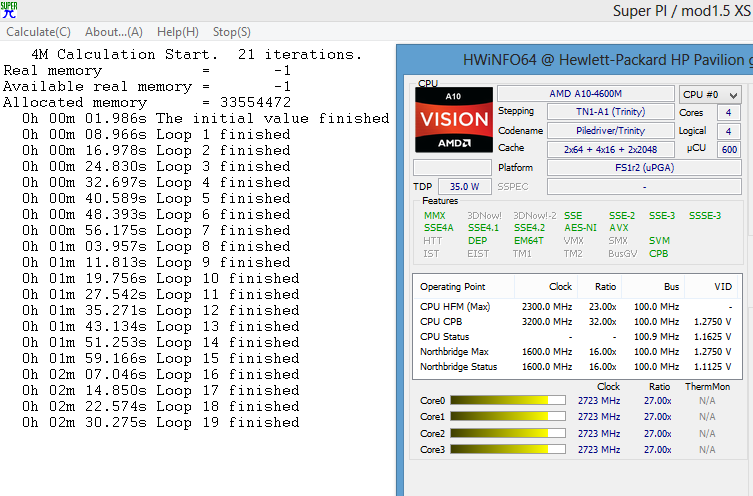Open the Calculate(C) menu
The width and height of the screenshot is (753, 496).
tap(38, 32)
